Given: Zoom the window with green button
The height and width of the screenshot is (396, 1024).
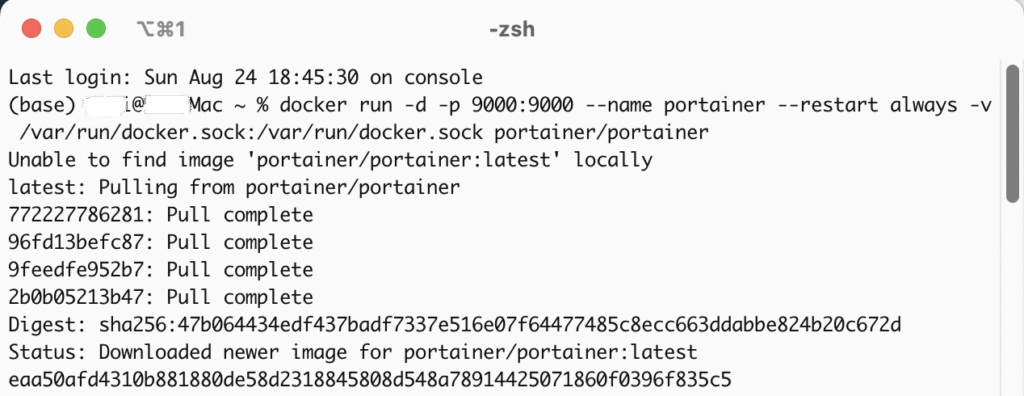Looking at the screenshot, I should tap(96, 29).
